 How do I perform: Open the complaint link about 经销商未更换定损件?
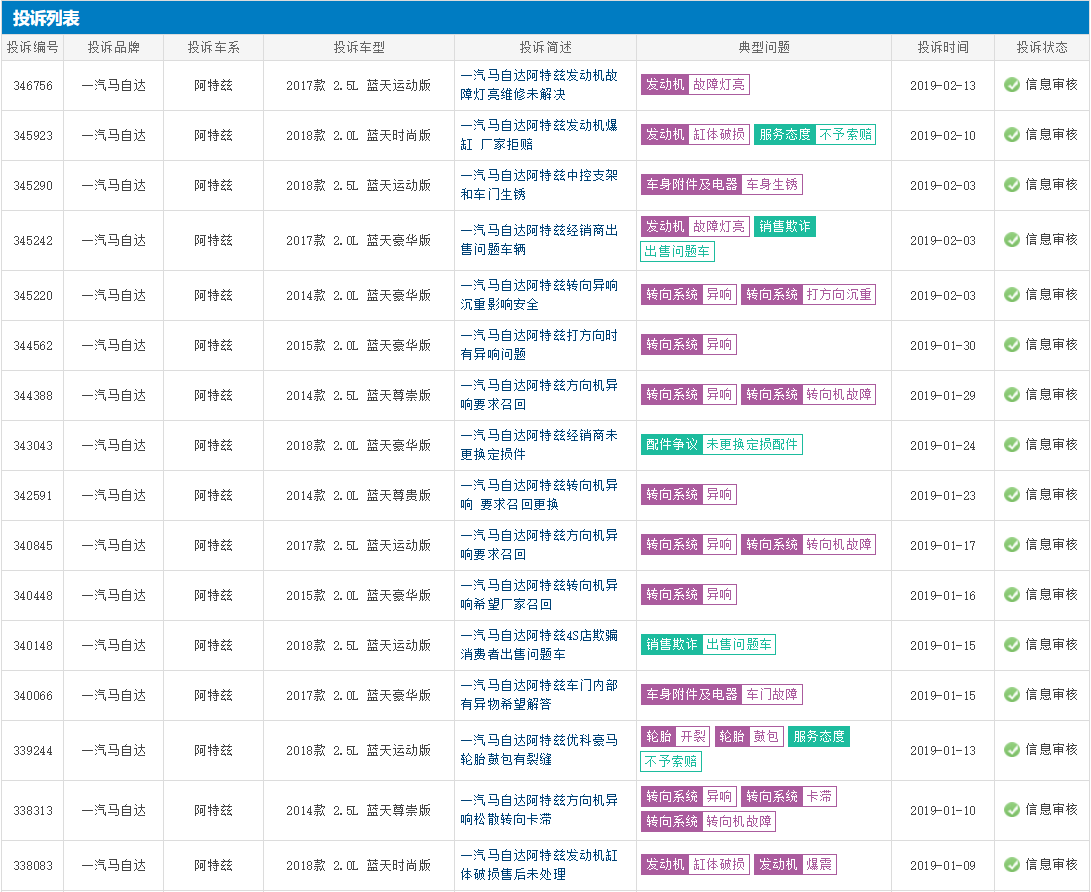(x=539, y=445)
